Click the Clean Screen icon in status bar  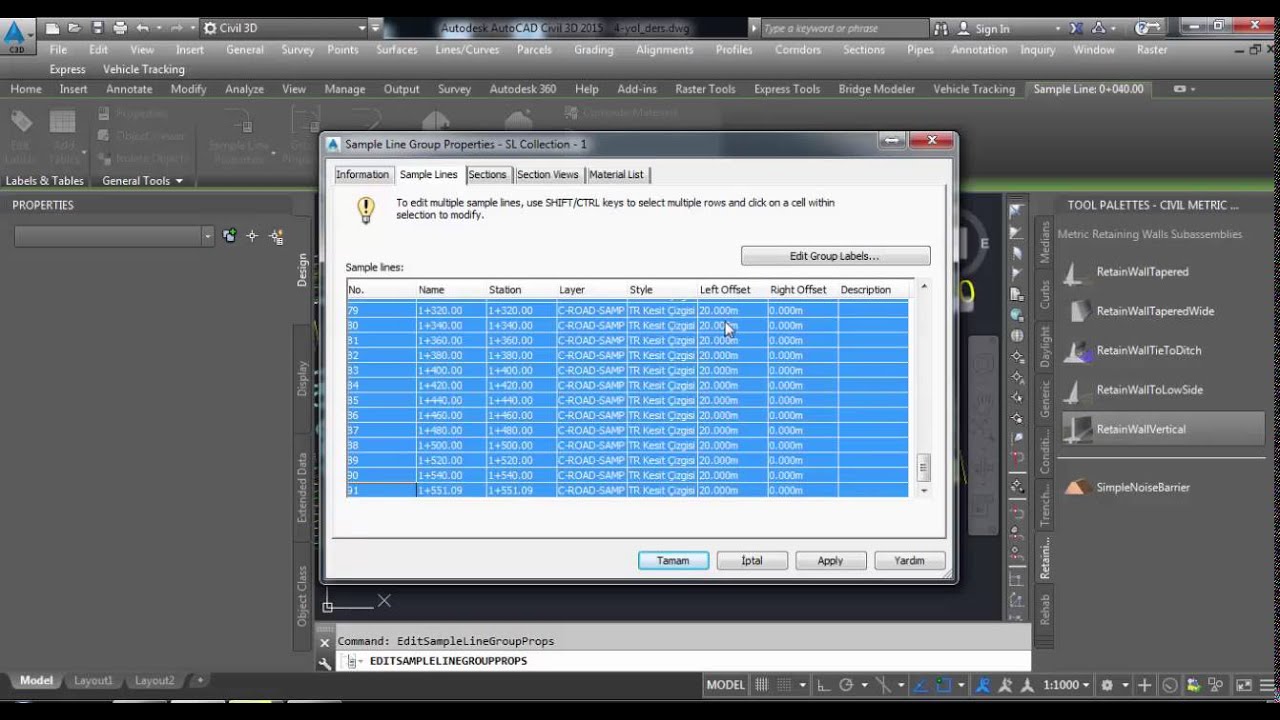(x=1243, y=685)
